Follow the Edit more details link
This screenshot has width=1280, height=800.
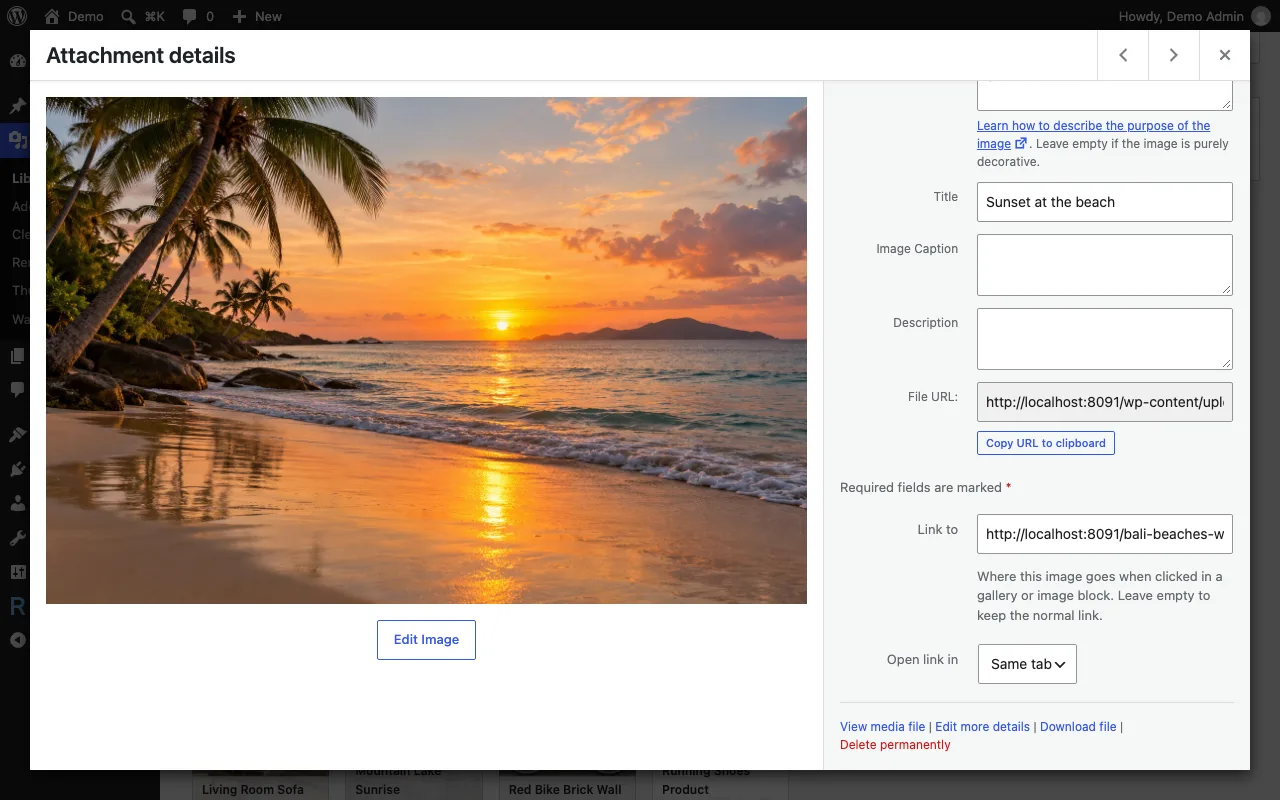[x=982, y=727]
